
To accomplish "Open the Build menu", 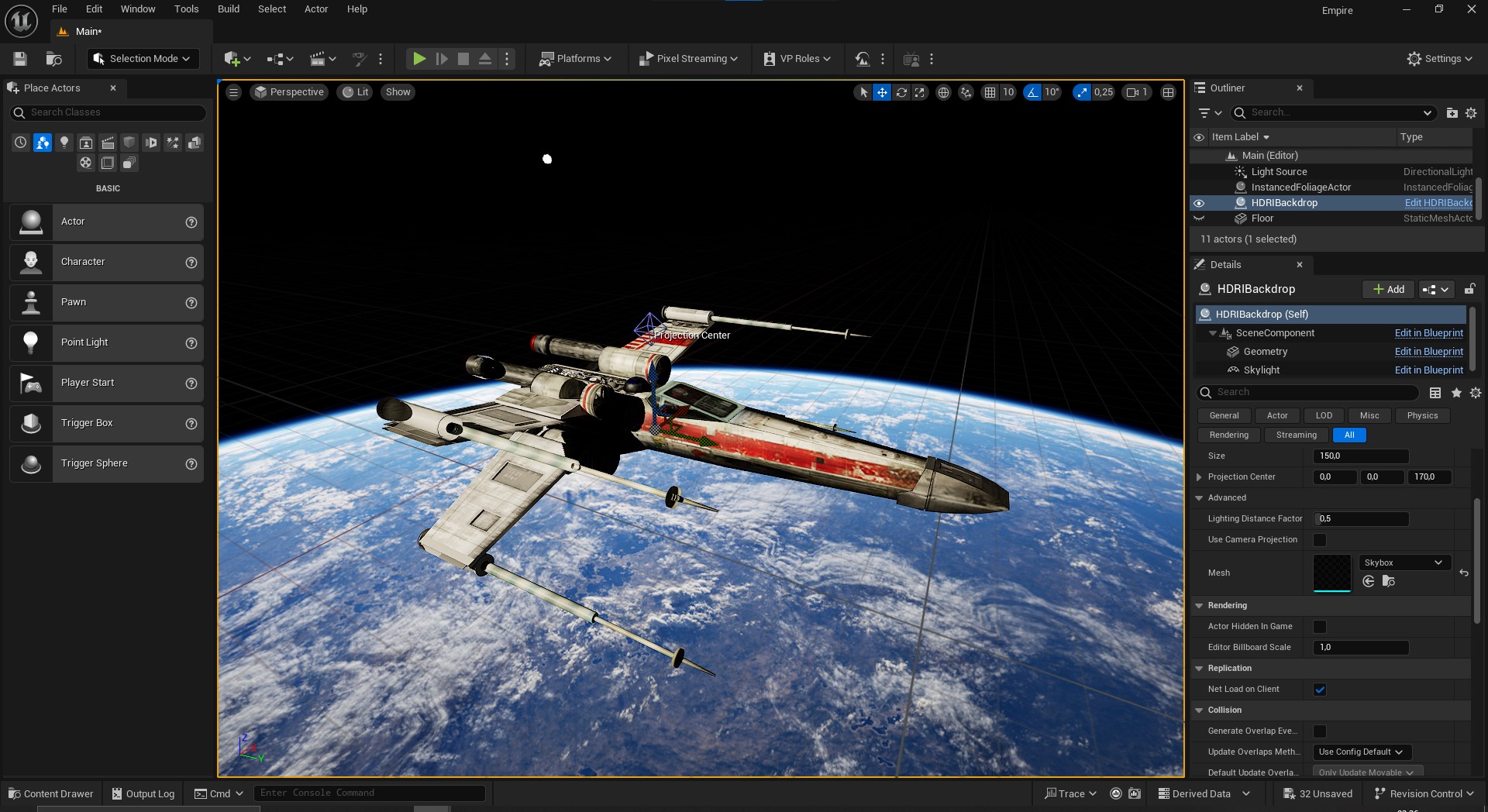I will [229, 9].
